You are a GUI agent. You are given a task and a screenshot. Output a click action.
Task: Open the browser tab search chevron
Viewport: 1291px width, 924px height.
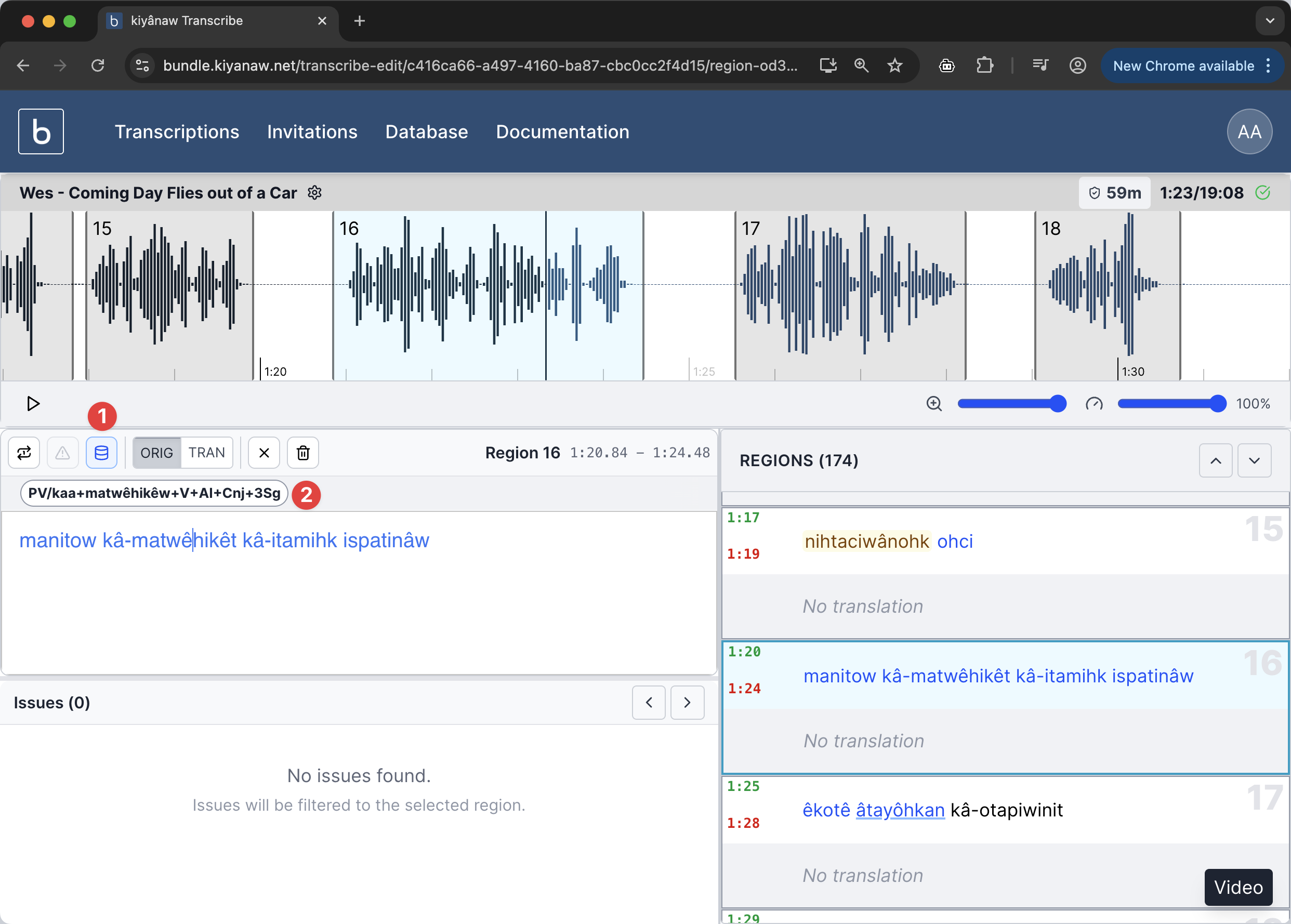[x=1270, y=20]
